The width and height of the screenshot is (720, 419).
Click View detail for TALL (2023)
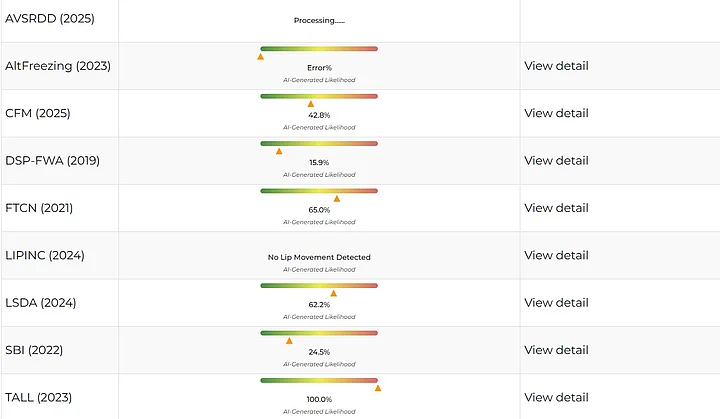[556, 397]
